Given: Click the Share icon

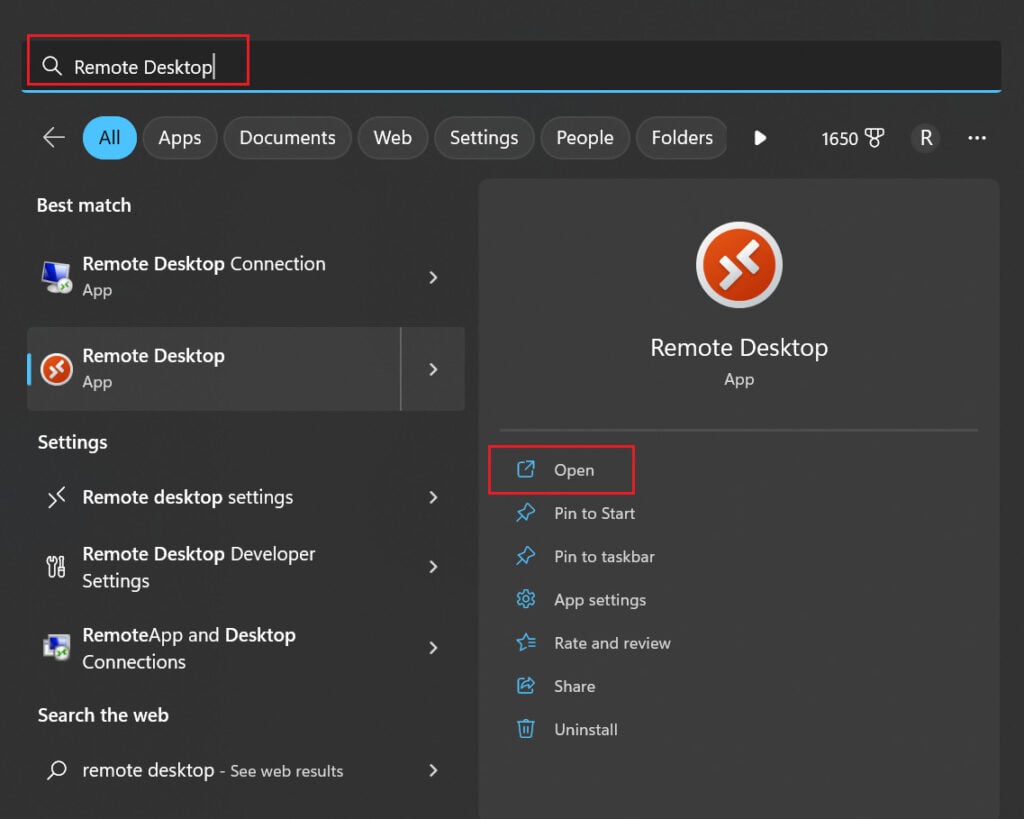Looking at the screenshot, I should point(526,686).
